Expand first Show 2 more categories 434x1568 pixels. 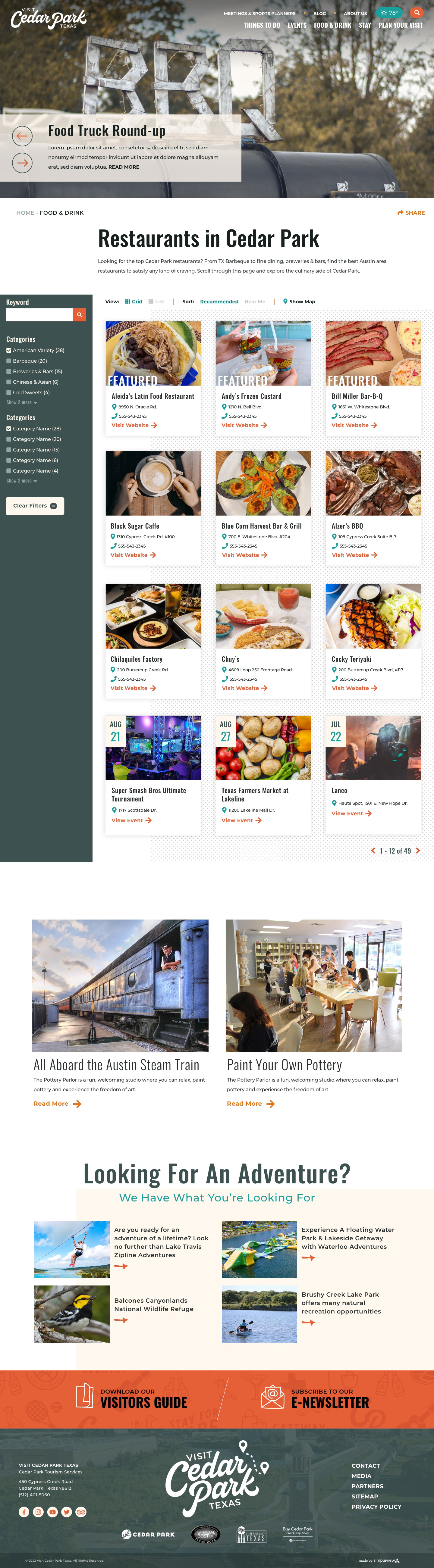pos(22,402)
